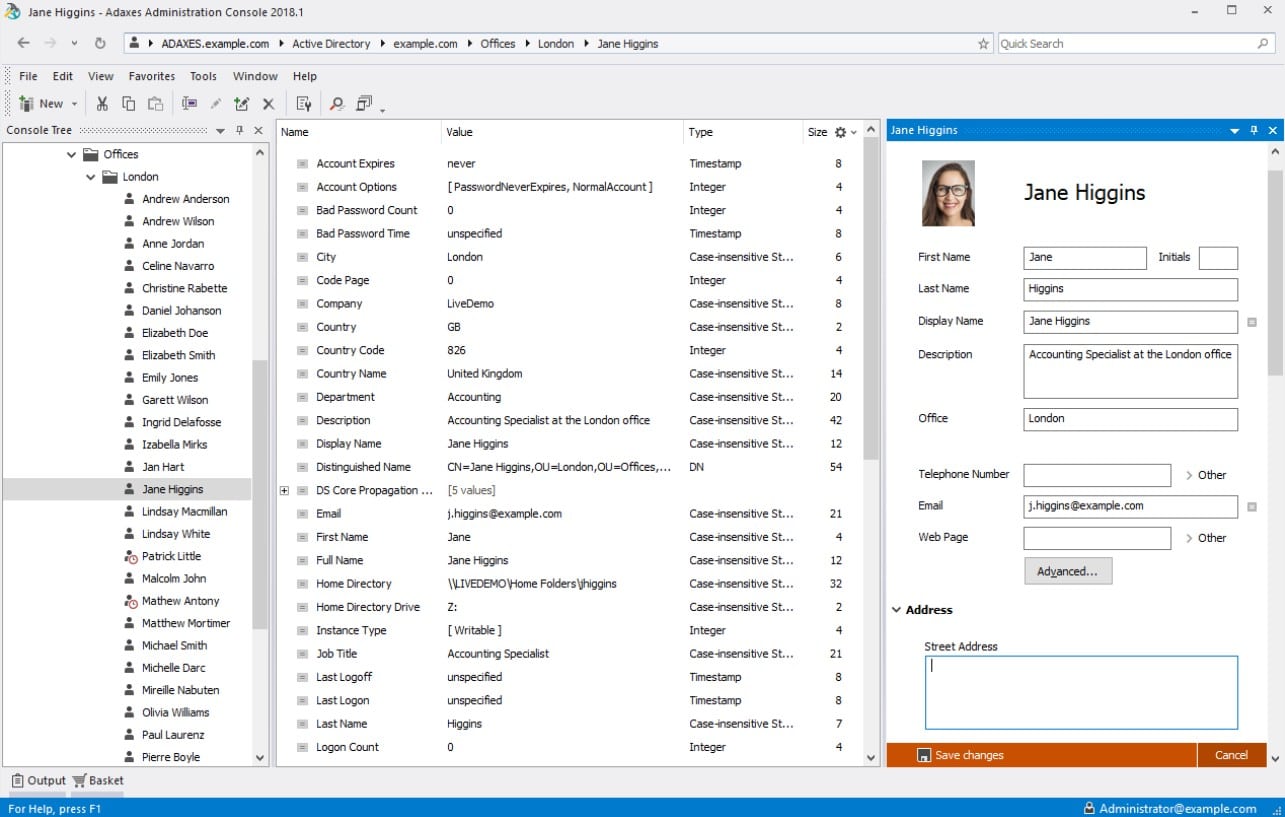Unpin the Console Tree panel

tap(240, 130)
